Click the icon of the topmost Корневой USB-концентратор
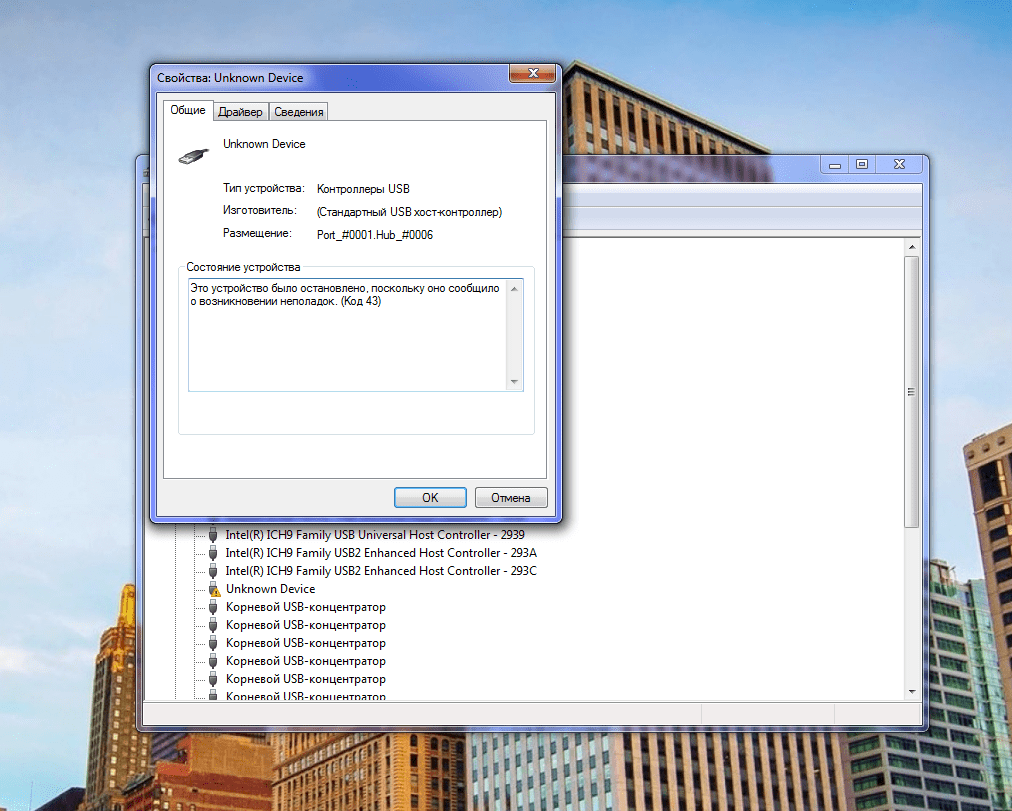This screenshot has height=811, width=1012. coord(213,607)
